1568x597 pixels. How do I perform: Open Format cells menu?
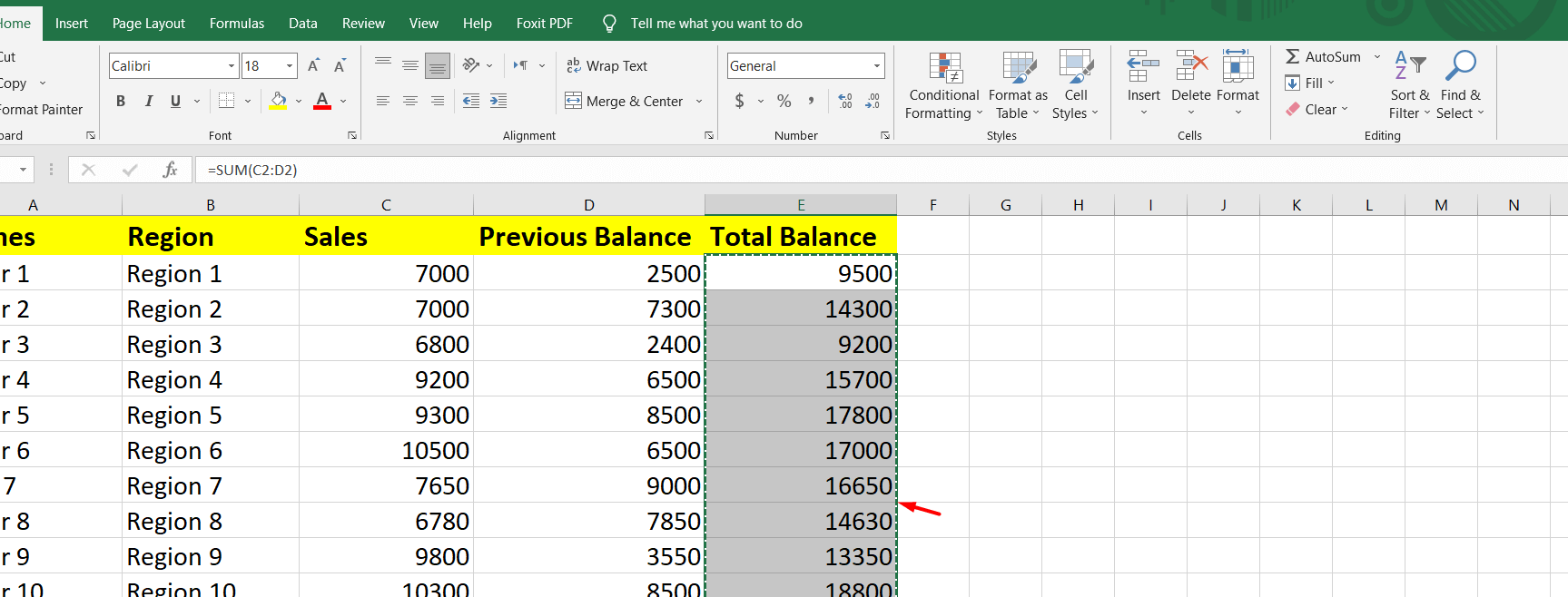click(x=1238, y=84)
